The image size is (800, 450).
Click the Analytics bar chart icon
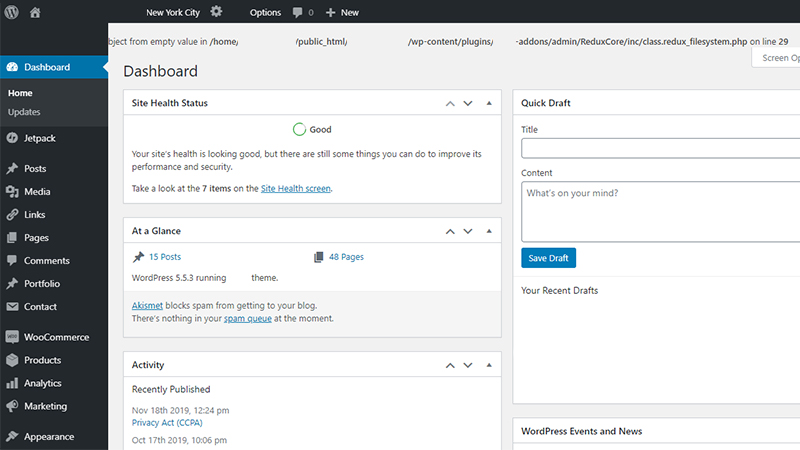tap(12, 383)
